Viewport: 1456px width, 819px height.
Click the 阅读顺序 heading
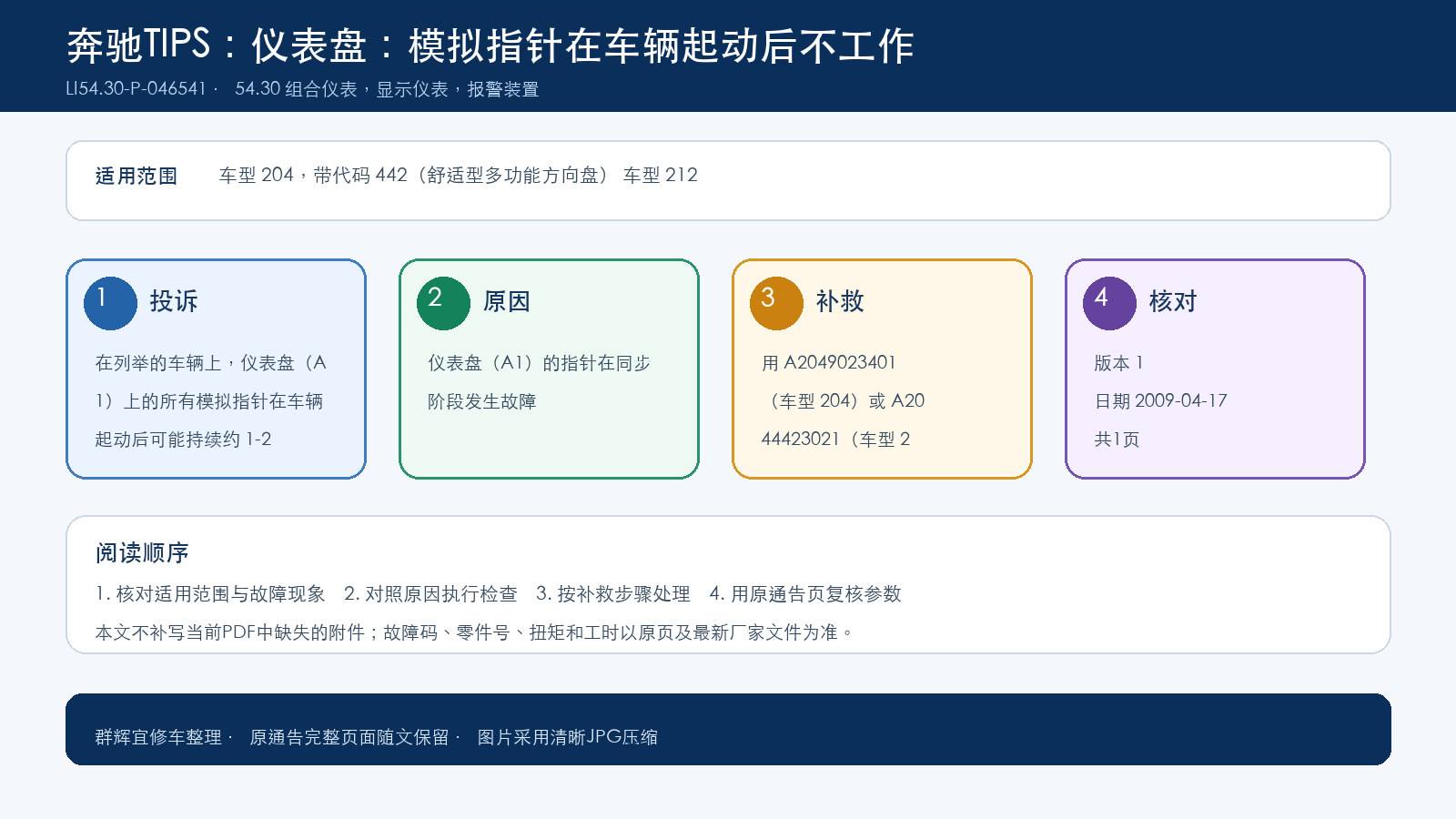pos(142,553)
